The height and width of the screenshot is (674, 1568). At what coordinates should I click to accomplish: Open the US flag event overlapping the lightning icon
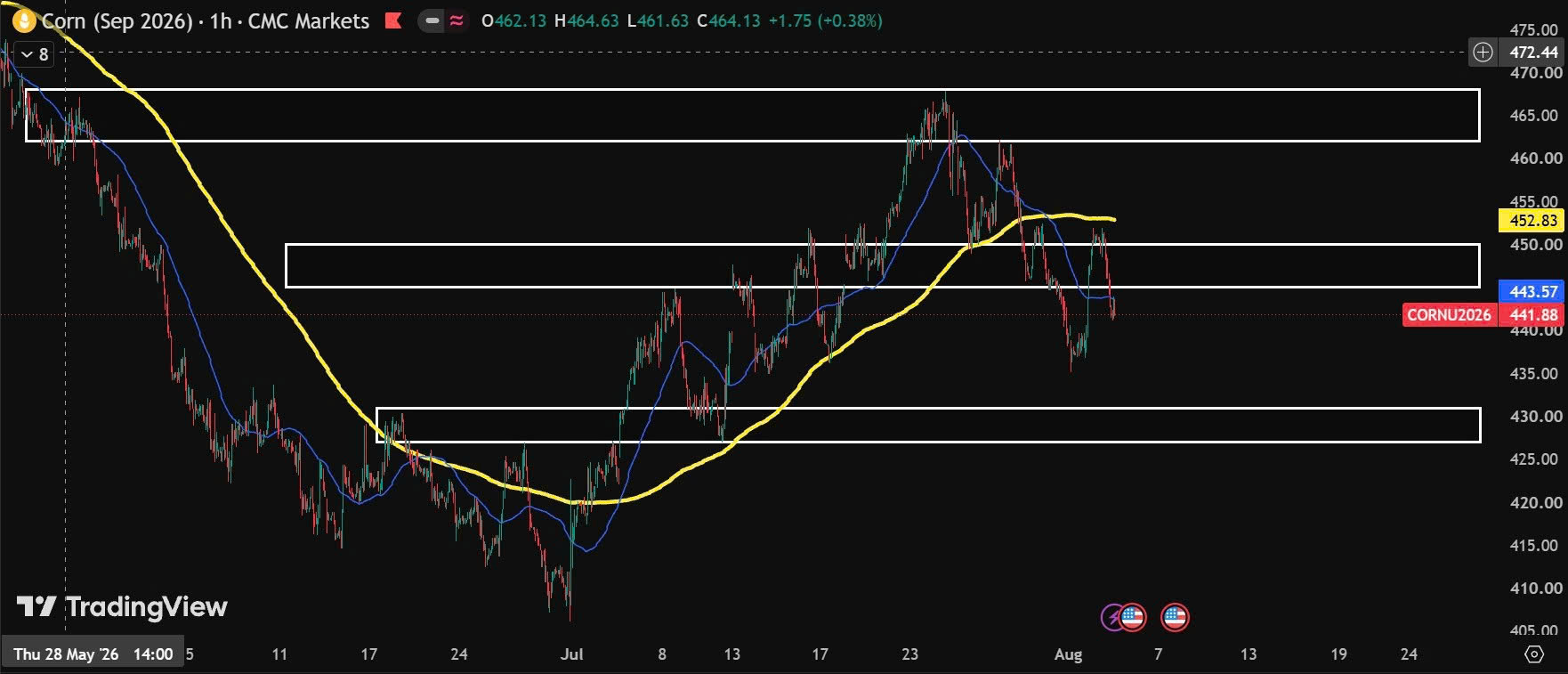pos(1133,617)
